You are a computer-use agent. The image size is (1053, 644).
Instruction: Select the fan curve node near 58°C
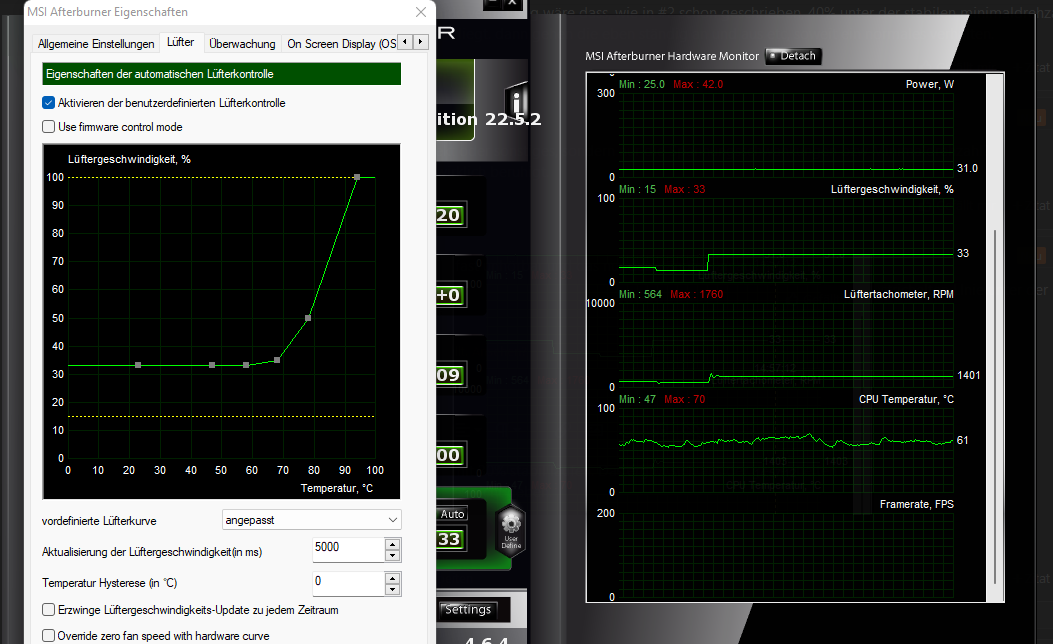(x=246, y=365)
